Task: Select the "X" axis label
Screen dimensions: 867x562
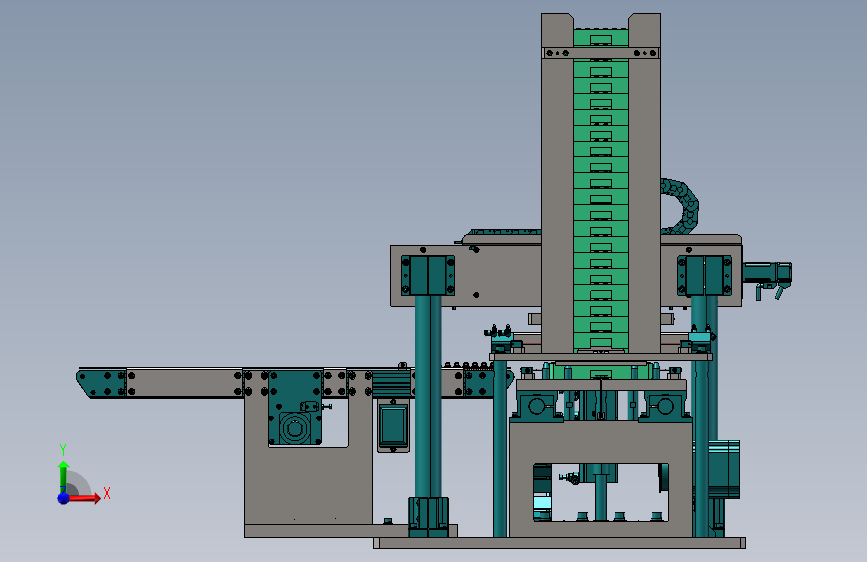Action: [107, 493]
